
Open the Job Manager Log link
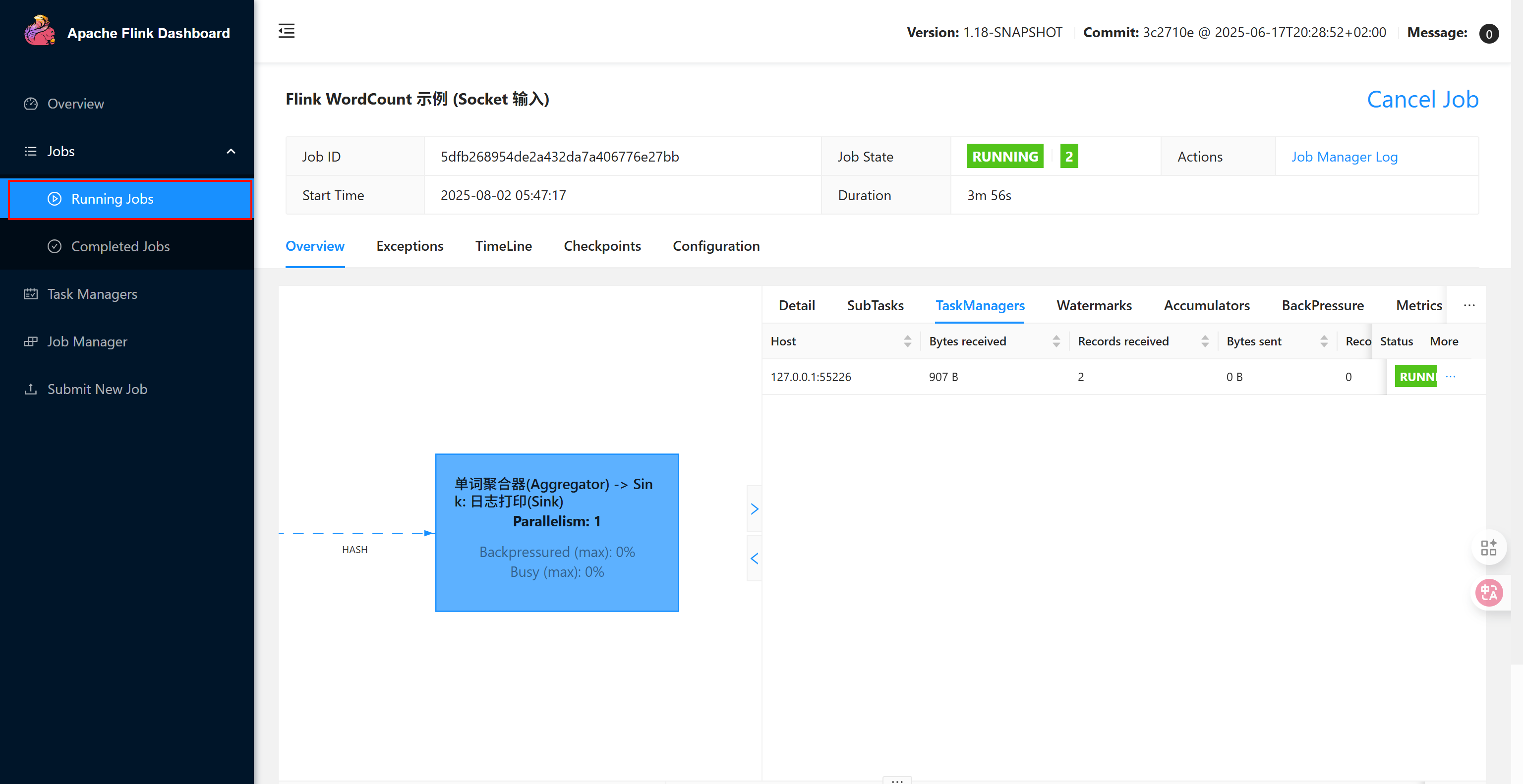point(1344,157)
